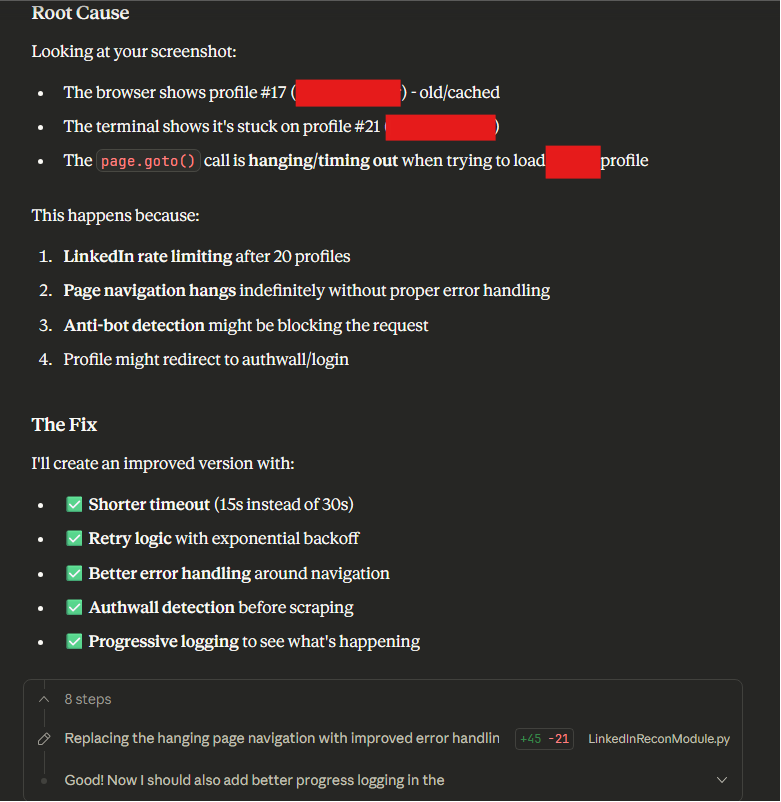Click the +45 additions count in diff badge
This screenshot has height=802, width=781.
(530, 739)
